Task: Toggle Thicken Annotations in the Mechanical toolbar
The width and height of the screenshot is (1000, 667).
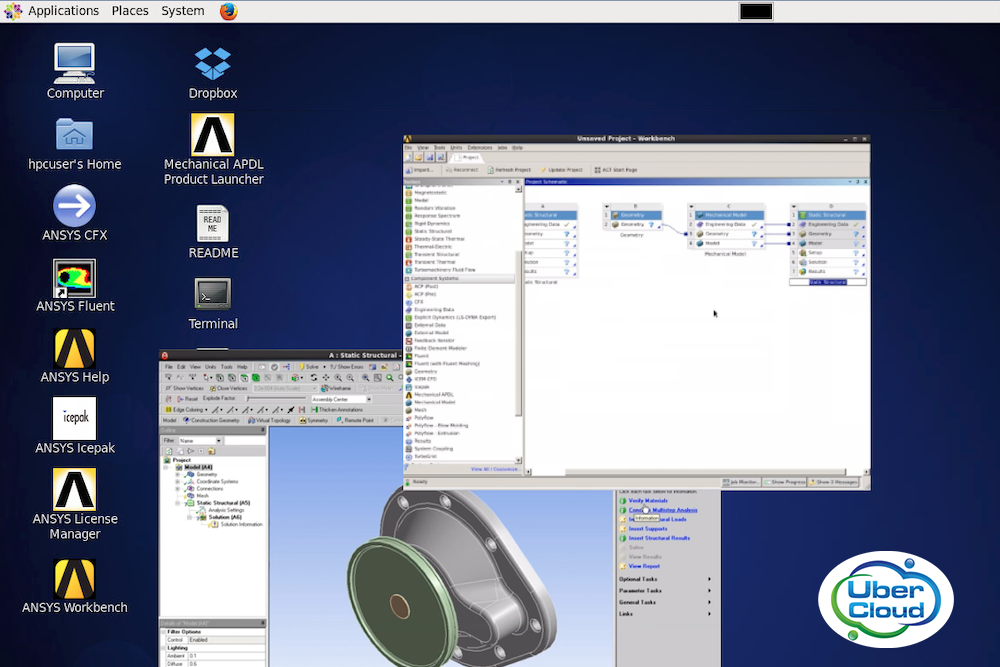Action: [x=337, y=409]
